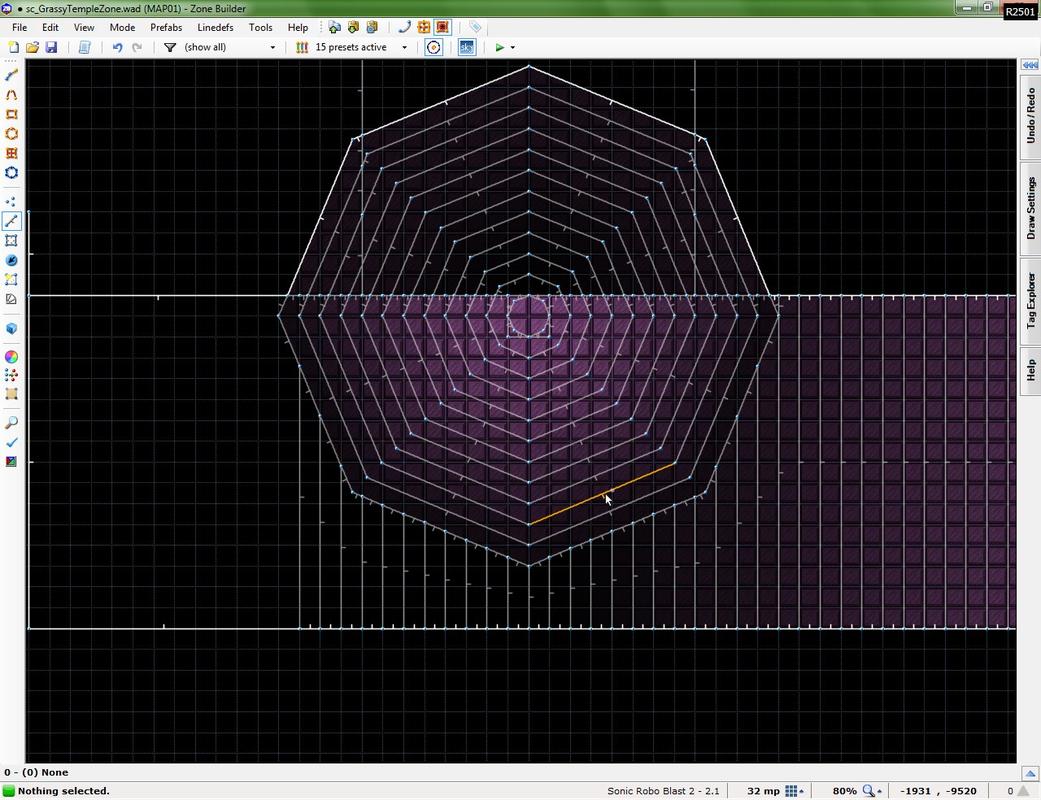Expand the info panel arrow button
Image resolution: width=1041 pixels, height=800 pixels.
point(1030,773)
